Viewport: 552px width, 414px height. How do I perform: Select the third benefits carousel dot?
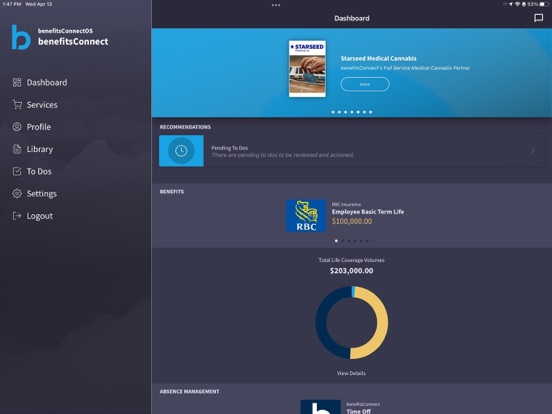pyautogui.click(x=349, y=241)
